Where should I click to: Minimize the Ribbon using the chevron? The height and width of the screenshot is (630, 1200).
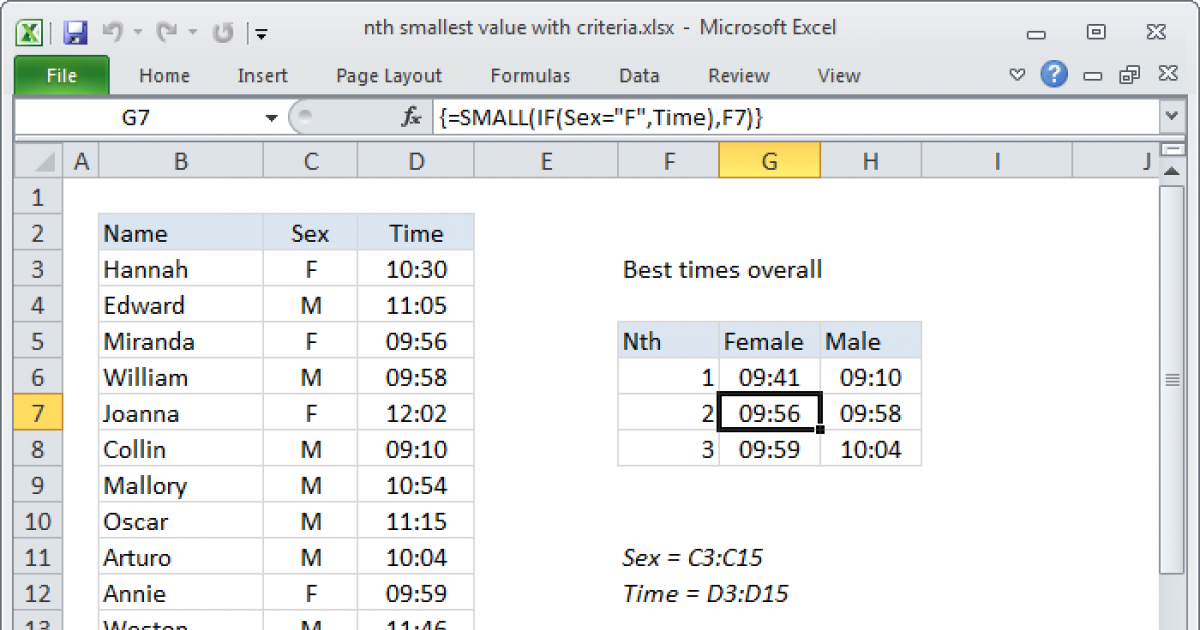1017,75
